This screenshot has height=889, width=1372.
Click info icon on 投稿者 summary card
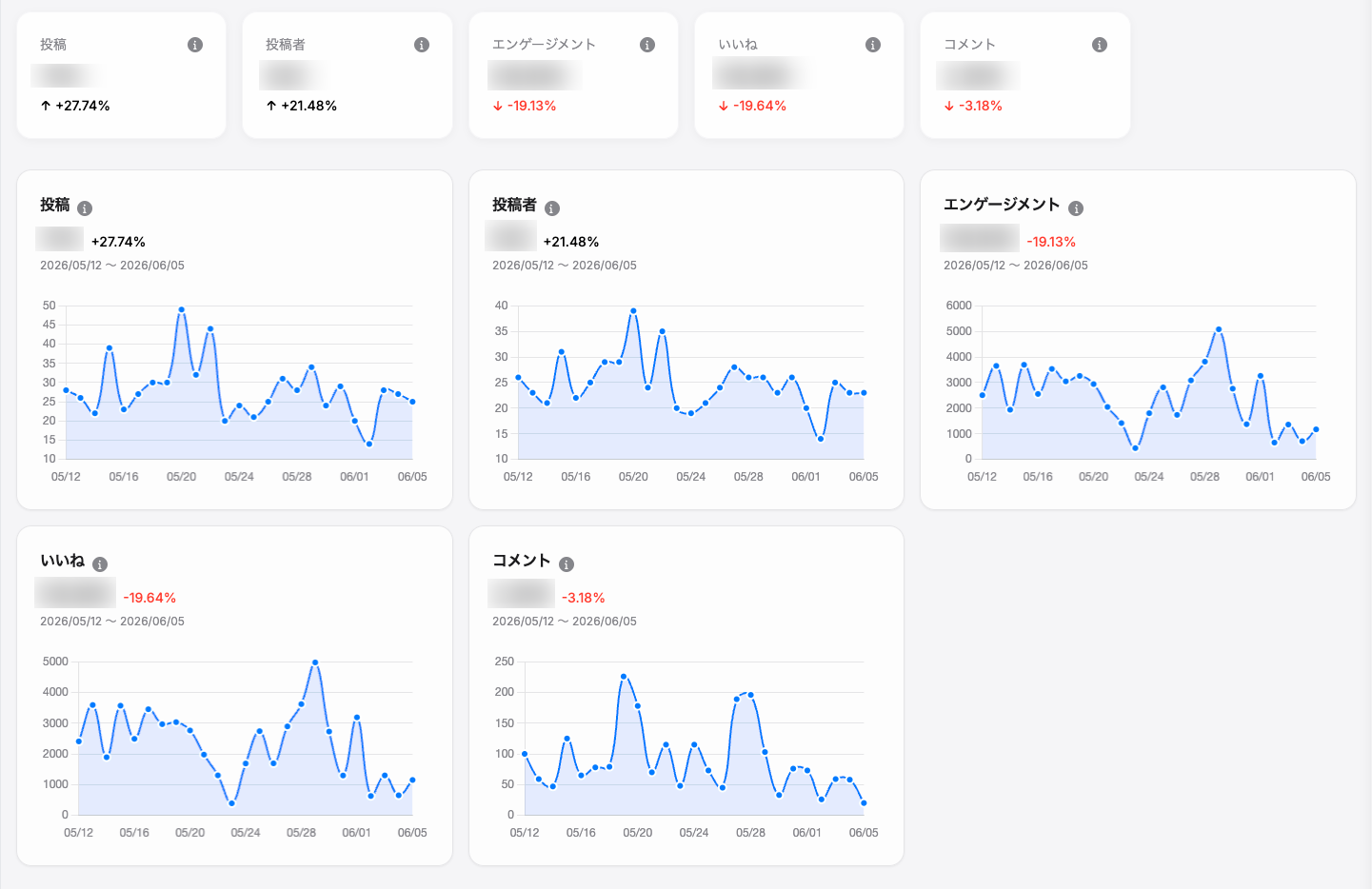point(422,45)
